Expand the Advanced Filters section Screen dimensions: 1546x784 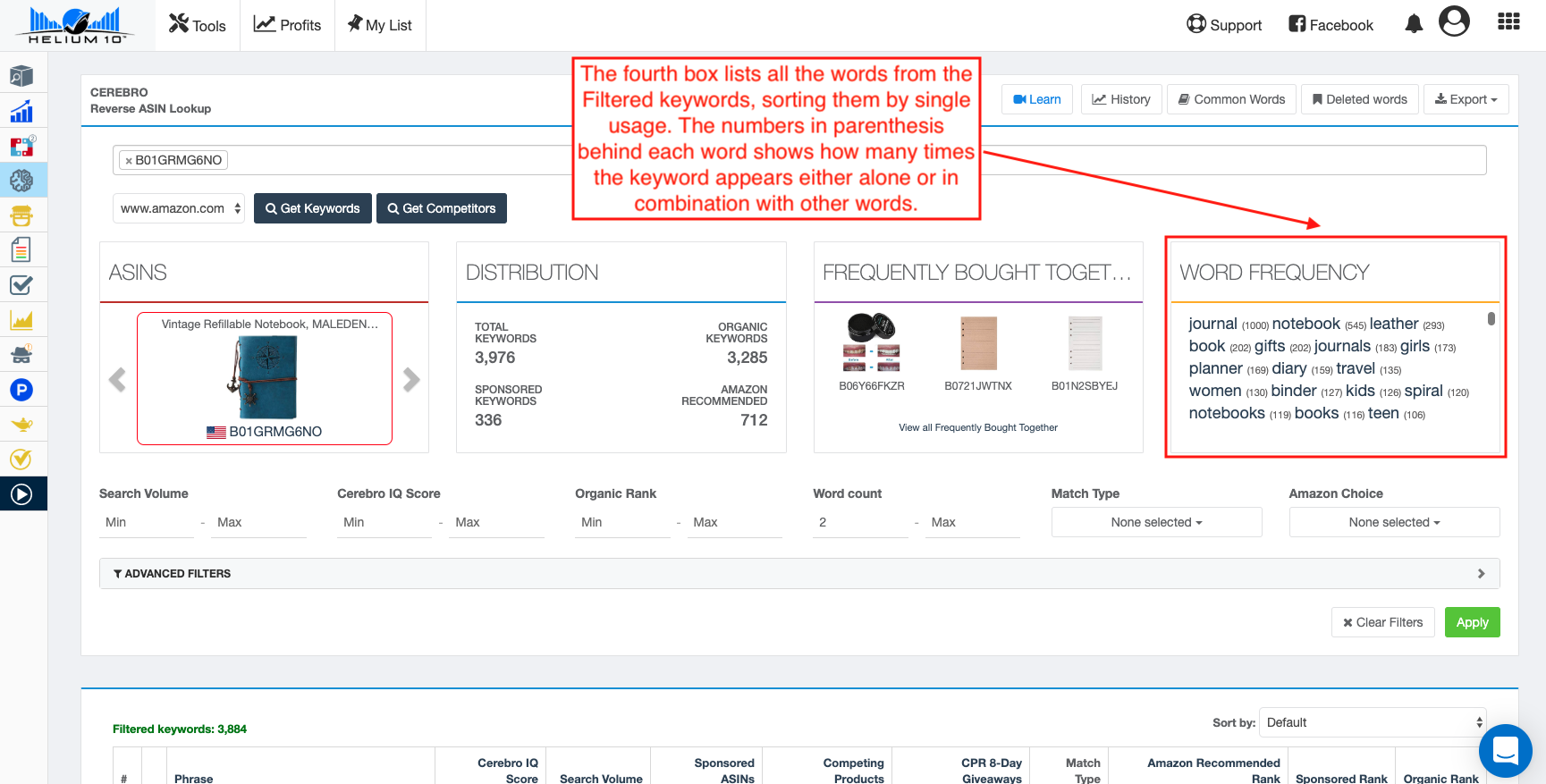coord(798,574)
